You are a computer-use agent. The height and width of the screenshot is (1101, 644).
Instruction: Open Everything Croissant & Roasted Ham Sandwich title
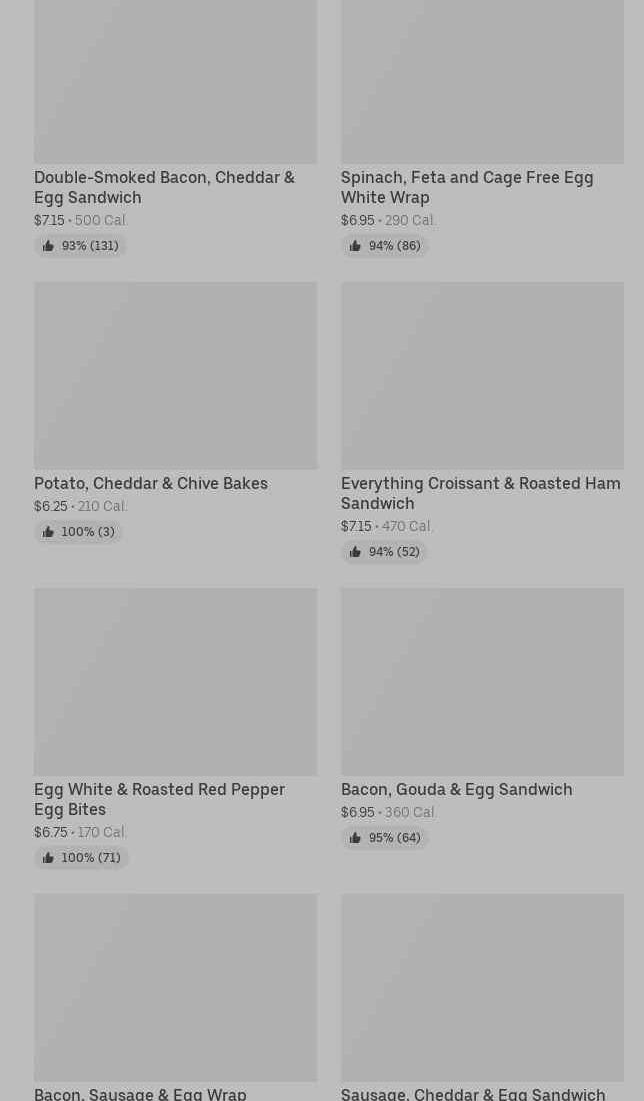(x=480, y=493)
